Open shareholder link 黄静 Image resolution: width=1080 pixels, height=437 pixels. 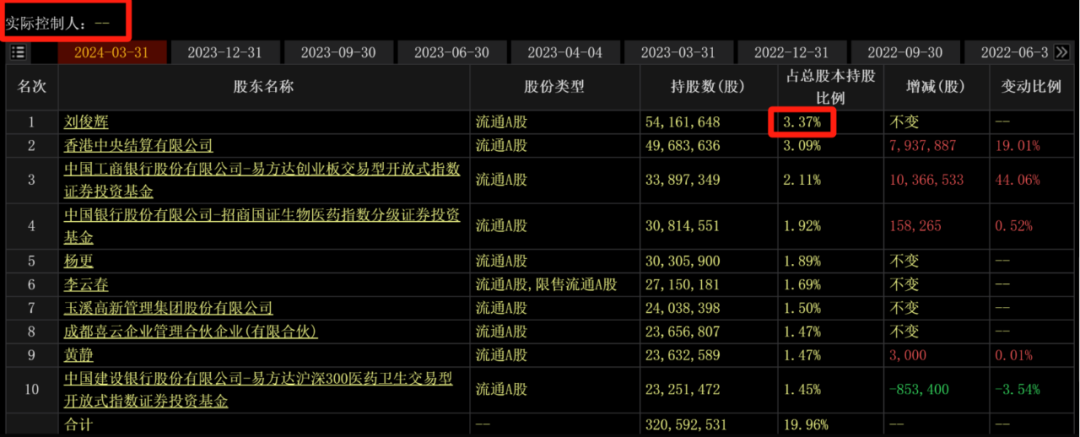coord(79,355)
